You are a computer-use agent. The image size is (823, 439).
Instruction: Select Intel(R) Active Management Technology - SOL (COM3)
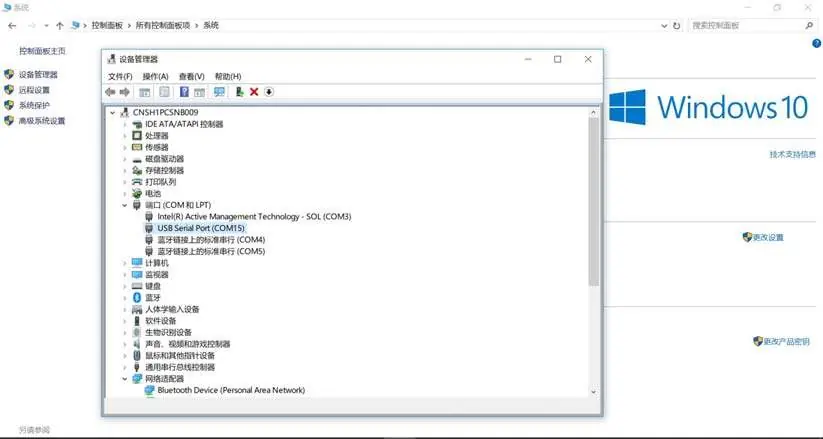254,216
